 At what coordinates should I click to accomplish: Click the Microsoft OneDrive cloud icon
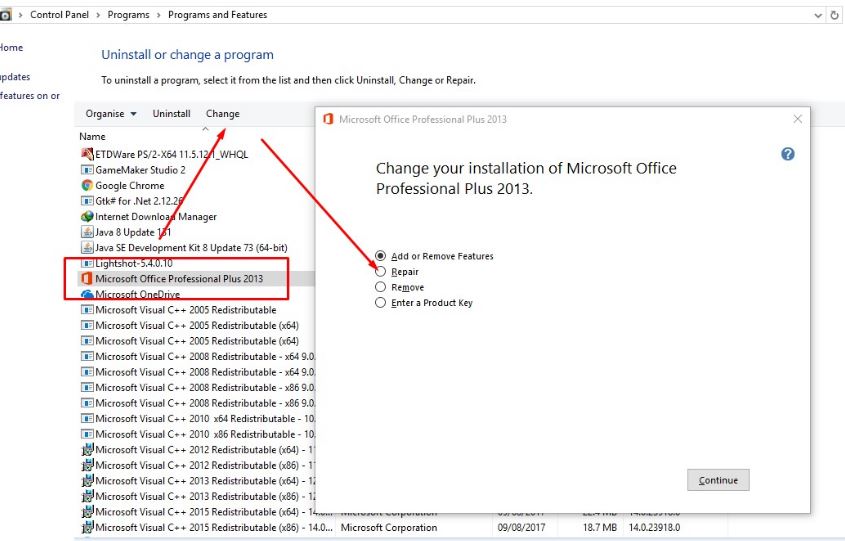pos(87,294)
